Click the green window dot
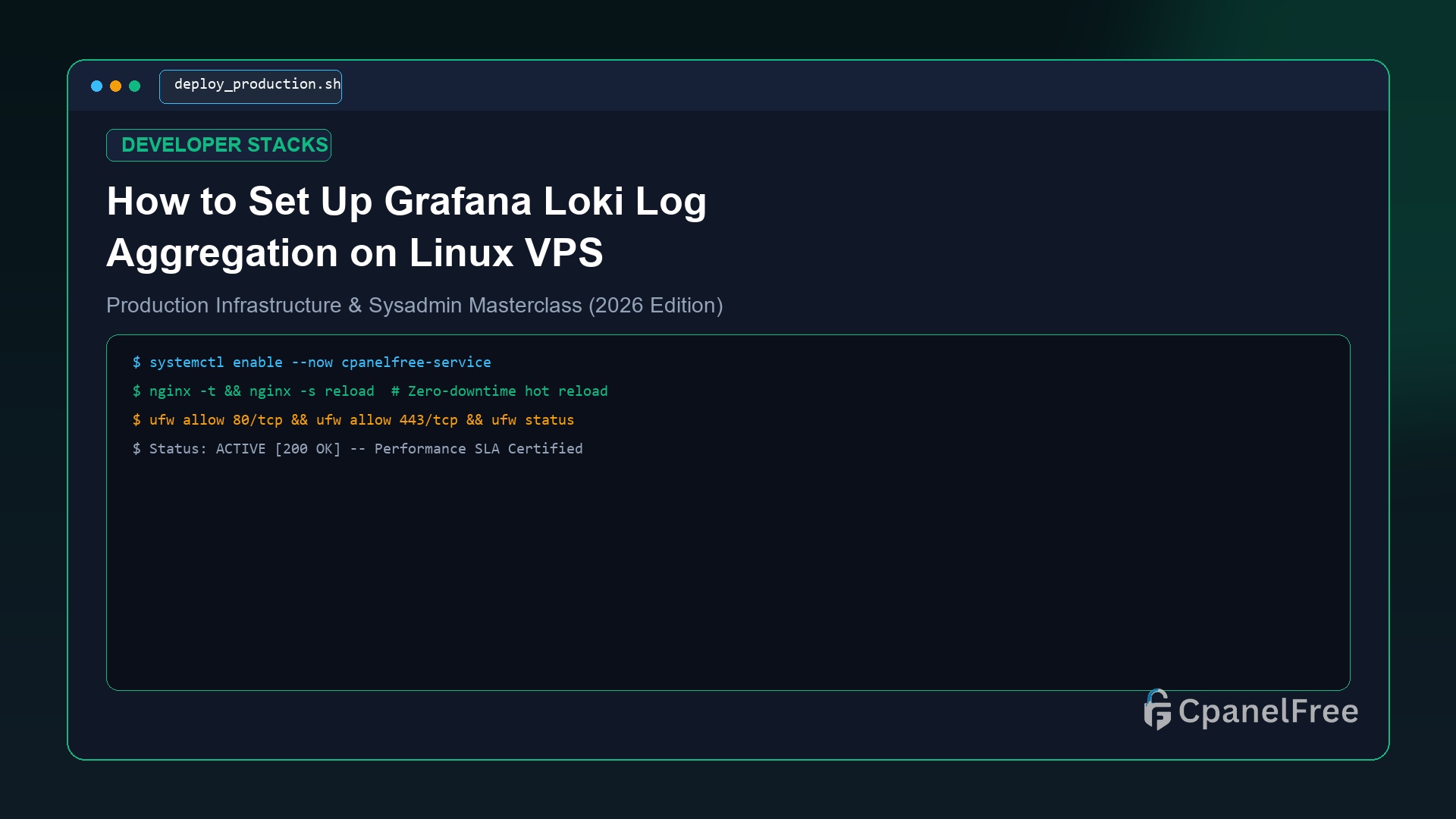Viewport: 1456px width, 819px height. click(x=135, y=86)
